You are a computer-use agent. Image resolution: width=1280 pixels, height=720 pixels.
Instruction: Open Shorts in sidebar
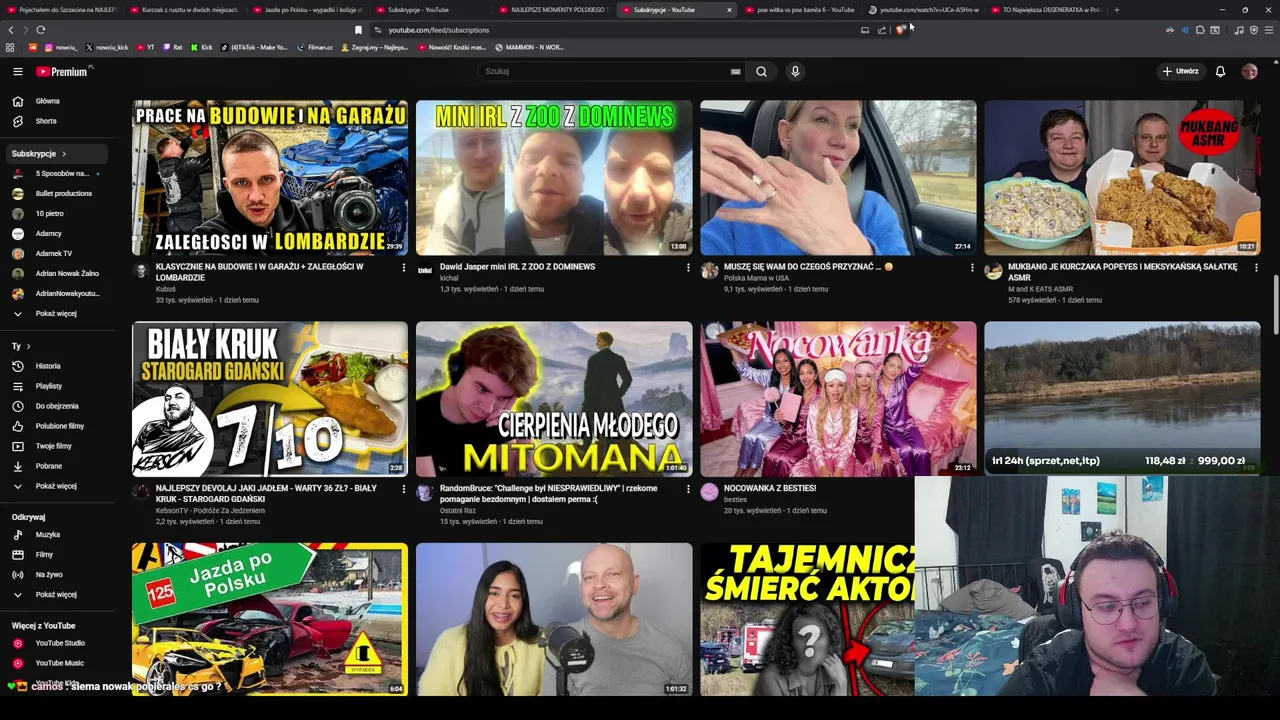46,121
